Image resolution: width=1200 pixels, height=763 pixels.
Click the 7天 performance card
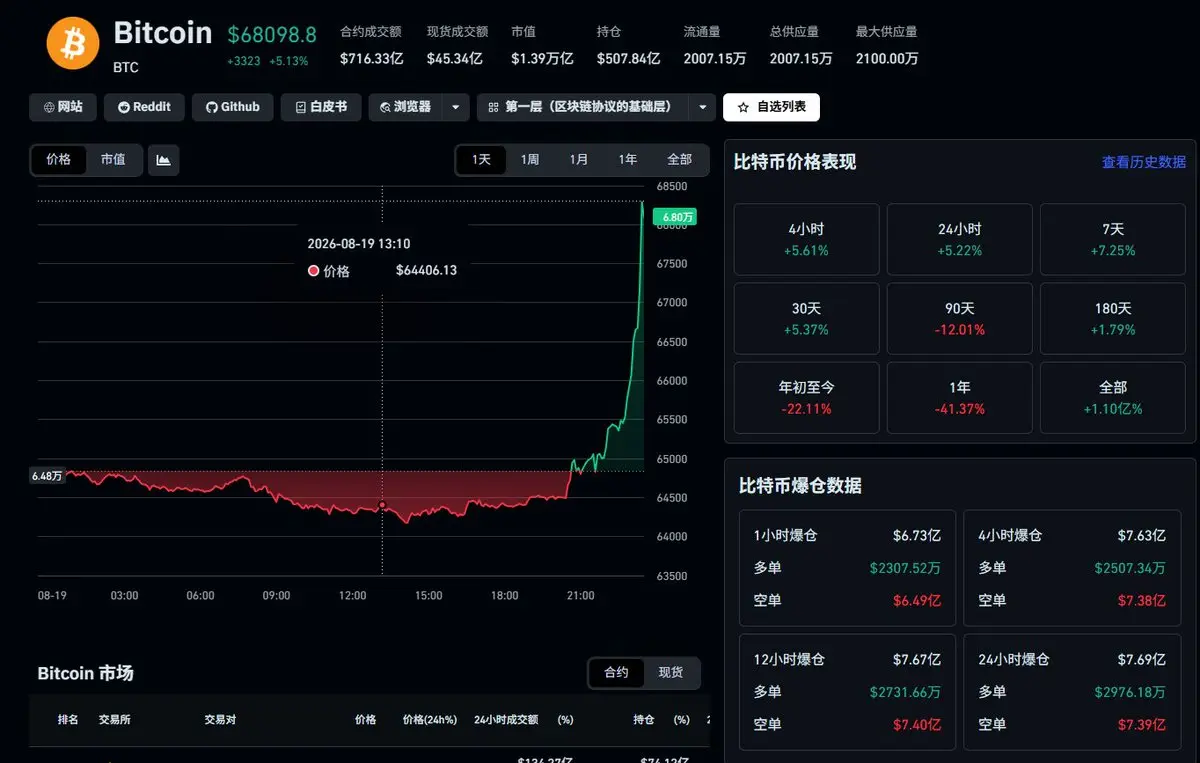1113,240
